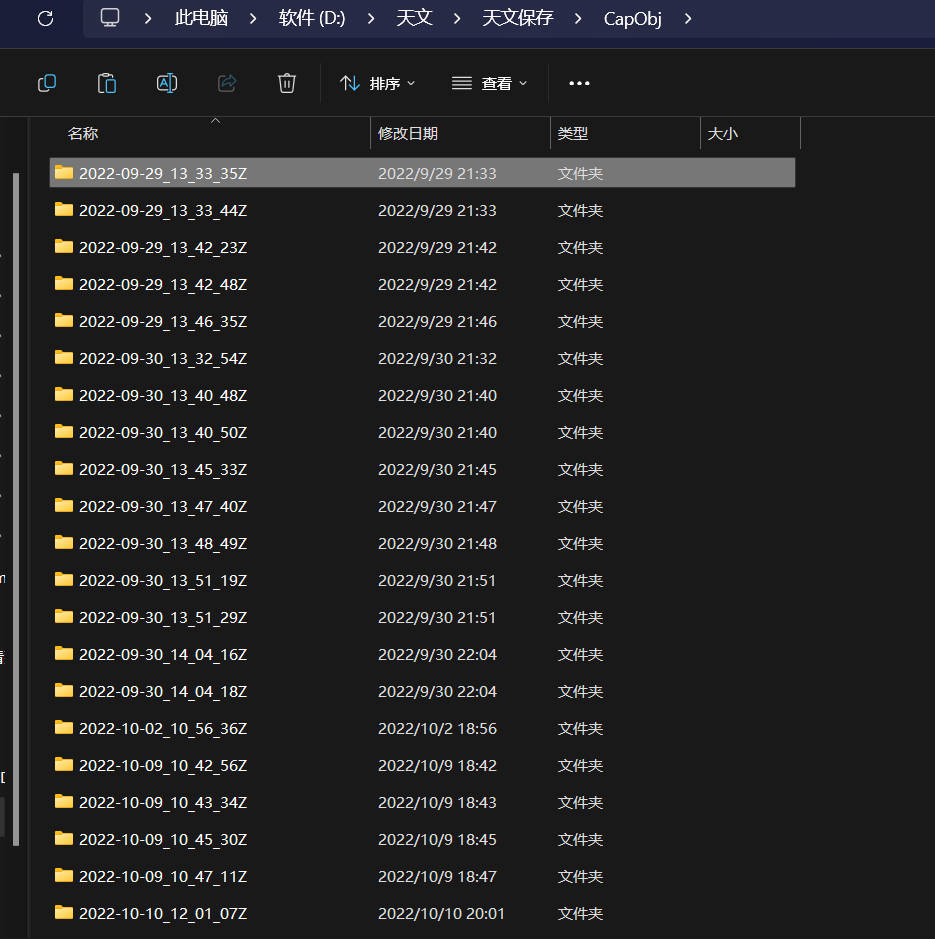The width and height of the screenshot is (935, 939).
Task: Select folder 2022-09-29_13_33_35Z
Action: point(162,173)
